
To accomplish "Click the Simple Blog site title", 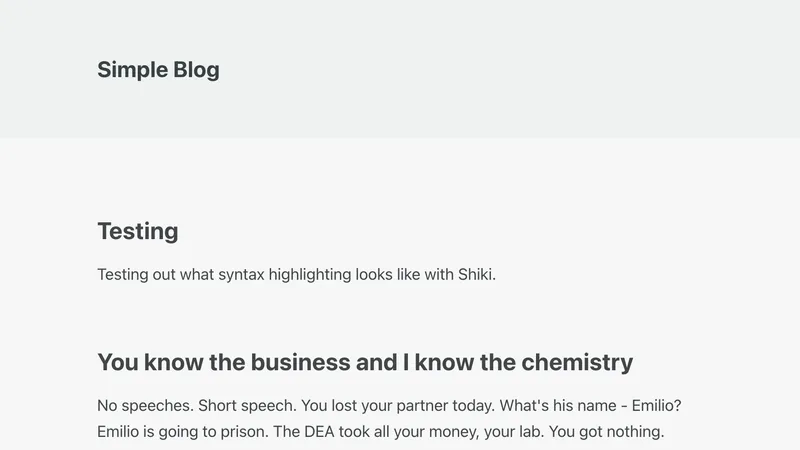I will pos(158,70).
